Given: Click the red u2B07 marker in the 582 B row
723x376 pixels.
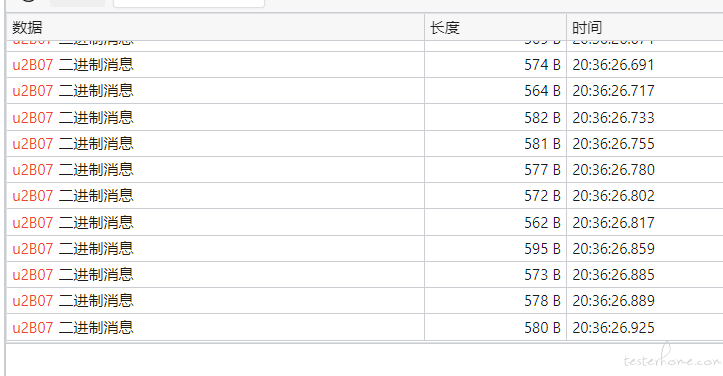Looking at the screenshot, I should click(33, 118).
